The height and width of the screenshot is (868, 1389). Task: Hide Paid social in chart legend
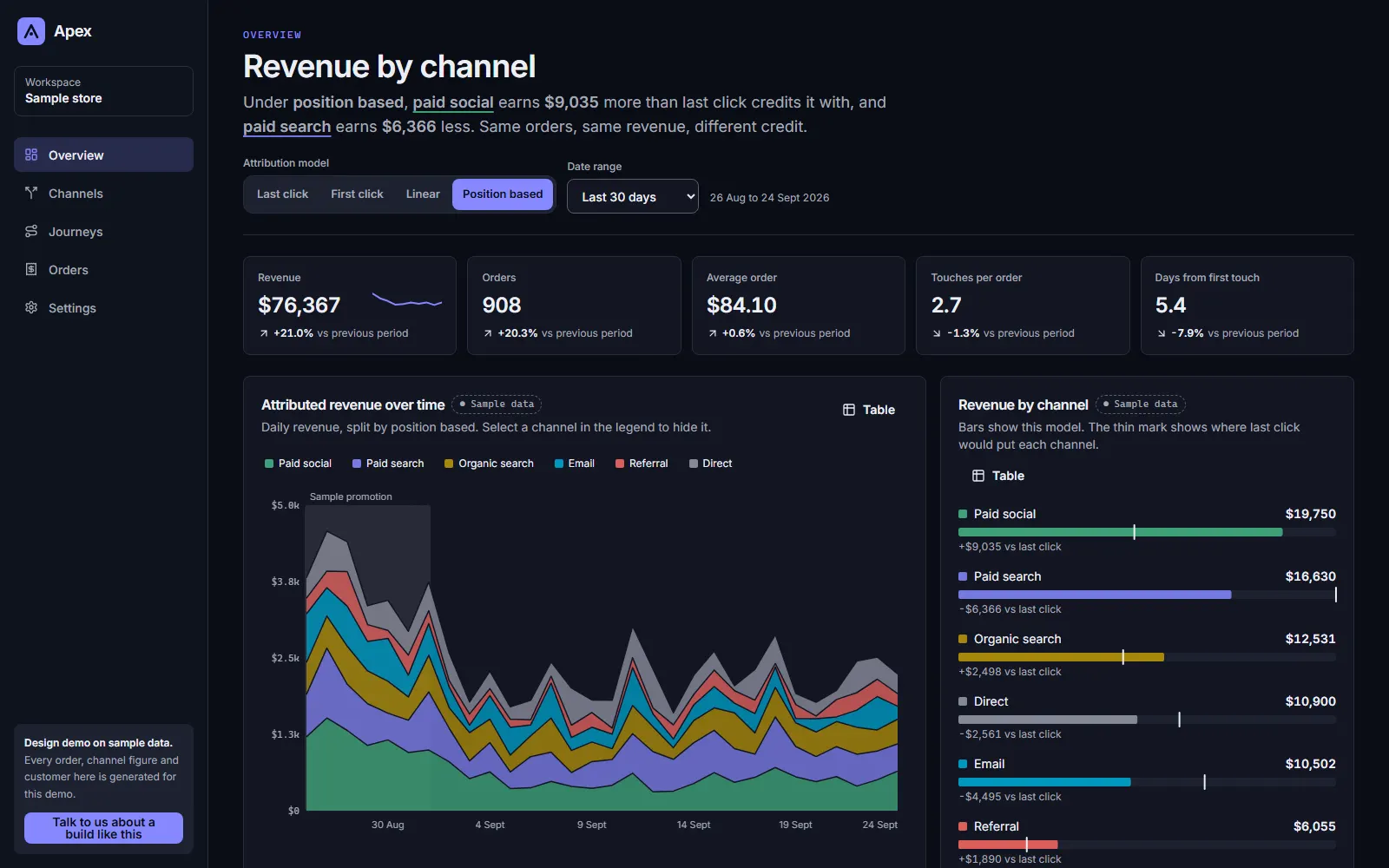click(x=298, y=464)
